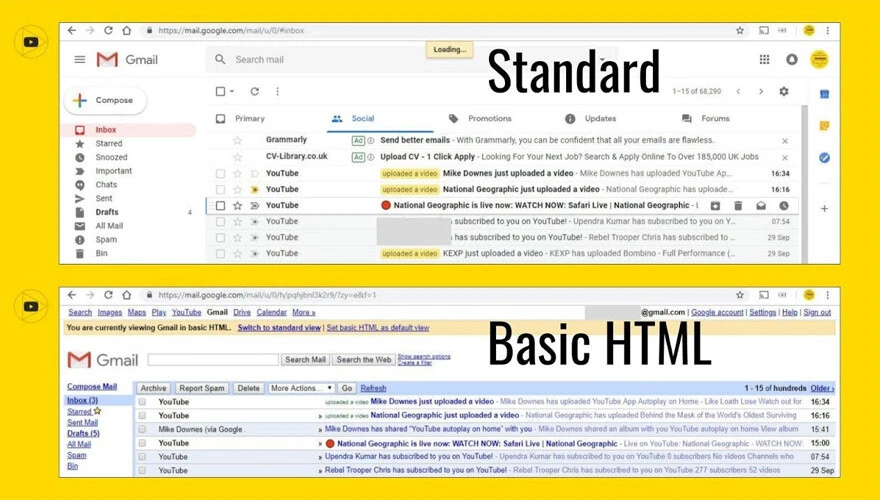Viewport: 880px width, 500px height.
Task: Check the box on the hovered Standard view email
Action: [220, 205]
